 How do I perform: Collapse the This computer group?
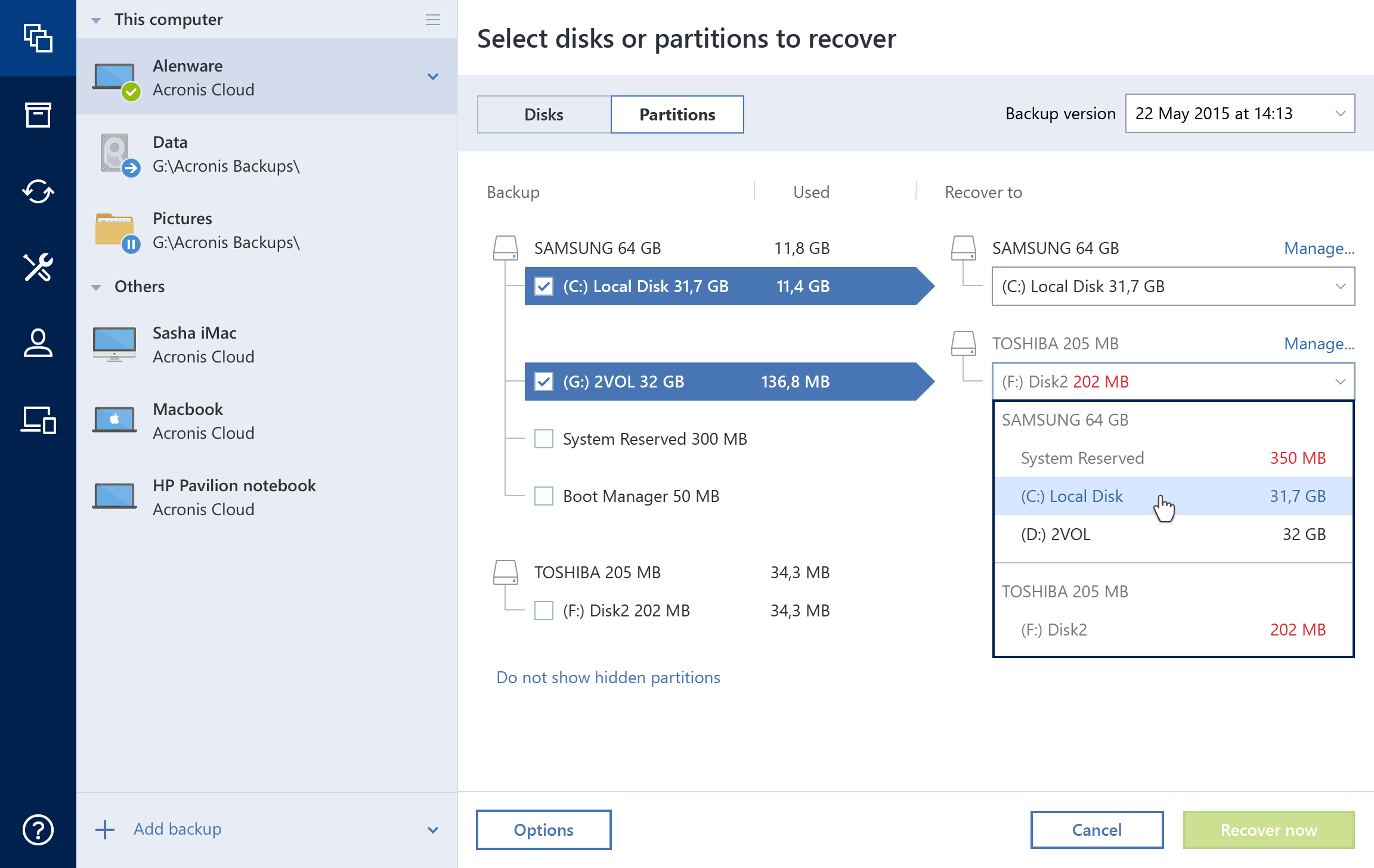96,20
